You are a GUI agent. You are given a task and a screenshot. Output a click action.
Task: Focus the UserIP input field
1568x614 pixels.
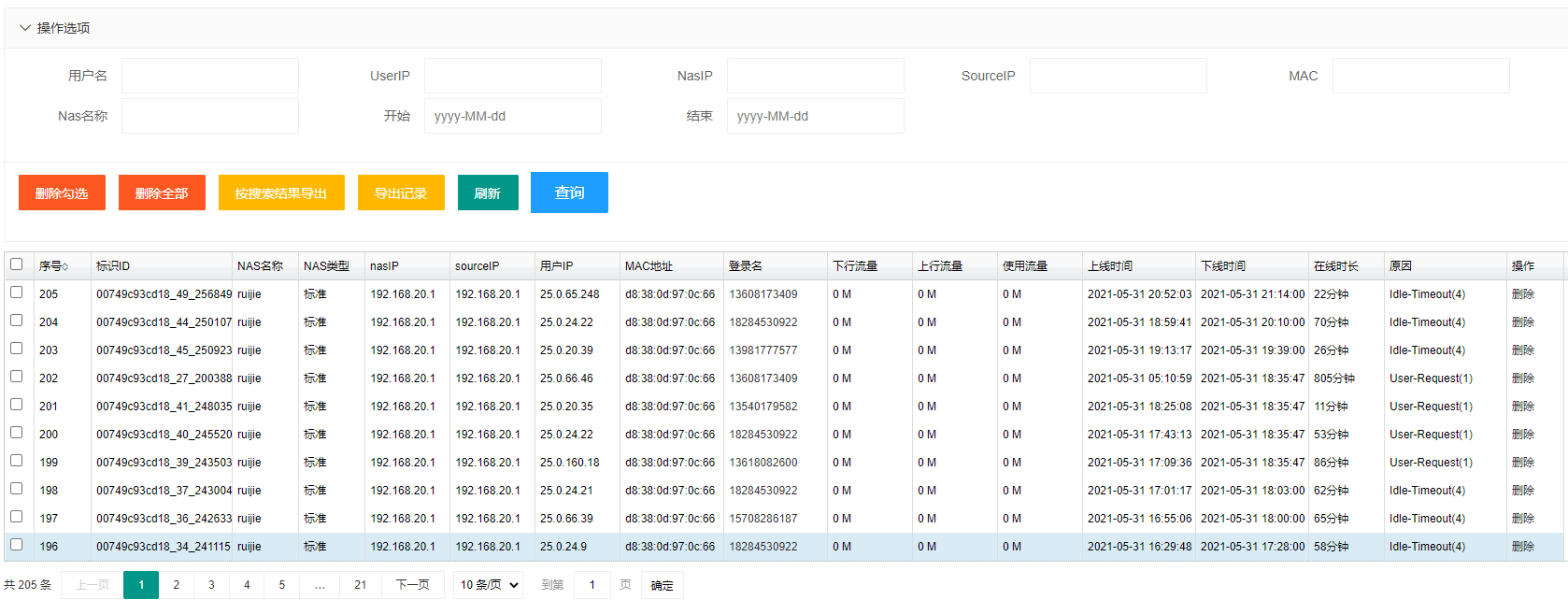pyautogui.click(x=513, y=76)
